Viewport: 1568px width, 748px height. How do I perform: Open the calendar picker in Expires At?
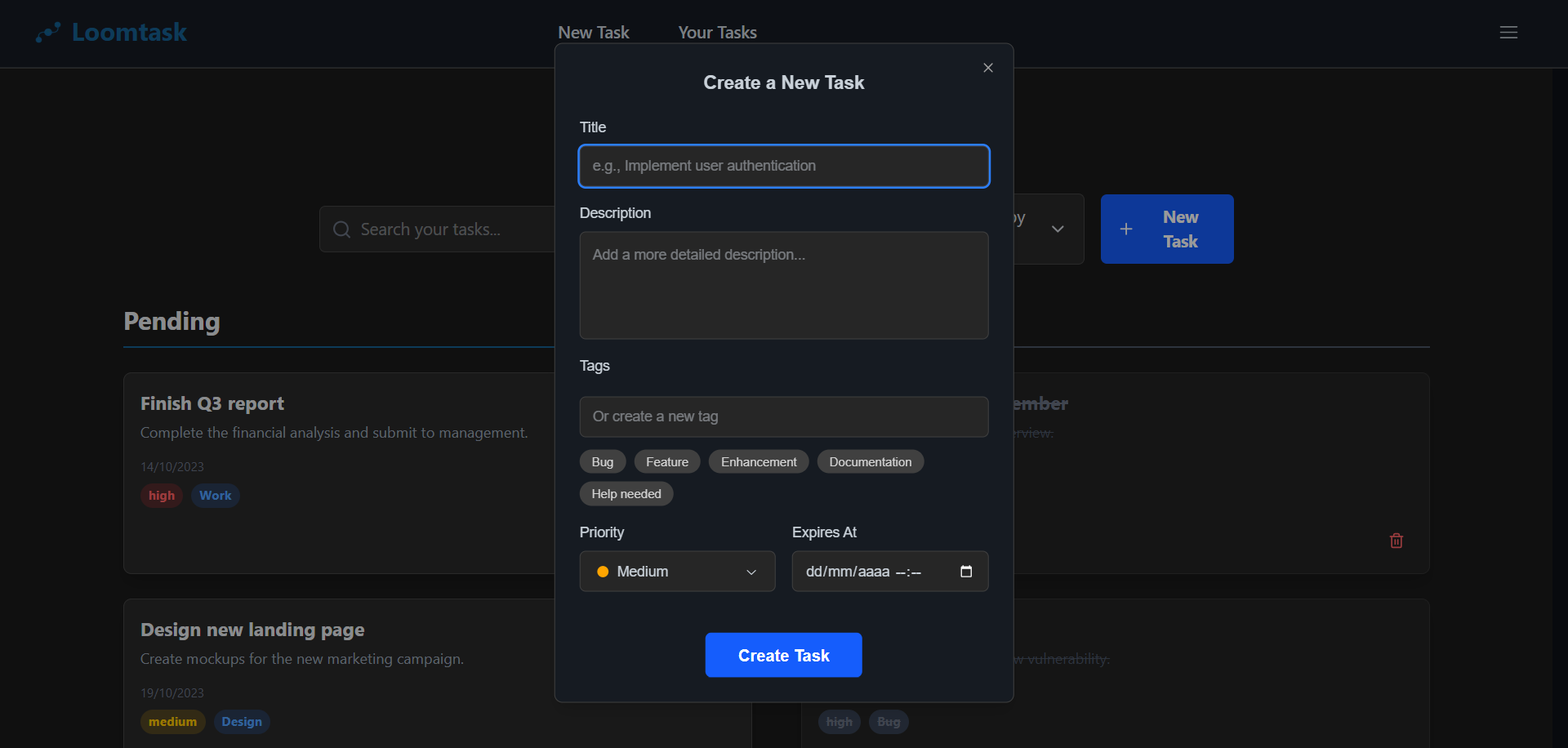click(966, 572)
